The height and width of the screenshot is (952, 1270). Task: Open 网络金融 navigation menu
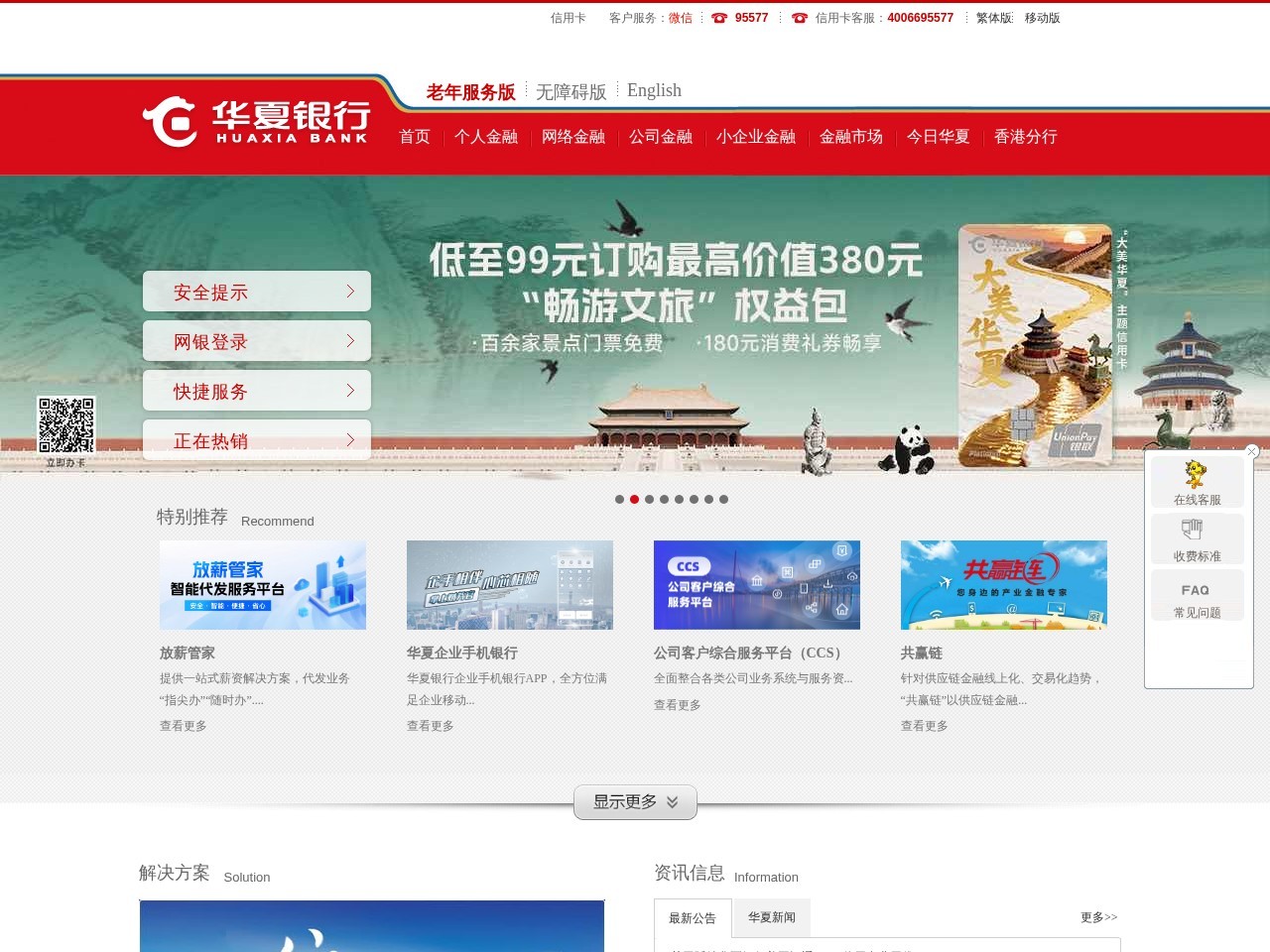(573, 137)
